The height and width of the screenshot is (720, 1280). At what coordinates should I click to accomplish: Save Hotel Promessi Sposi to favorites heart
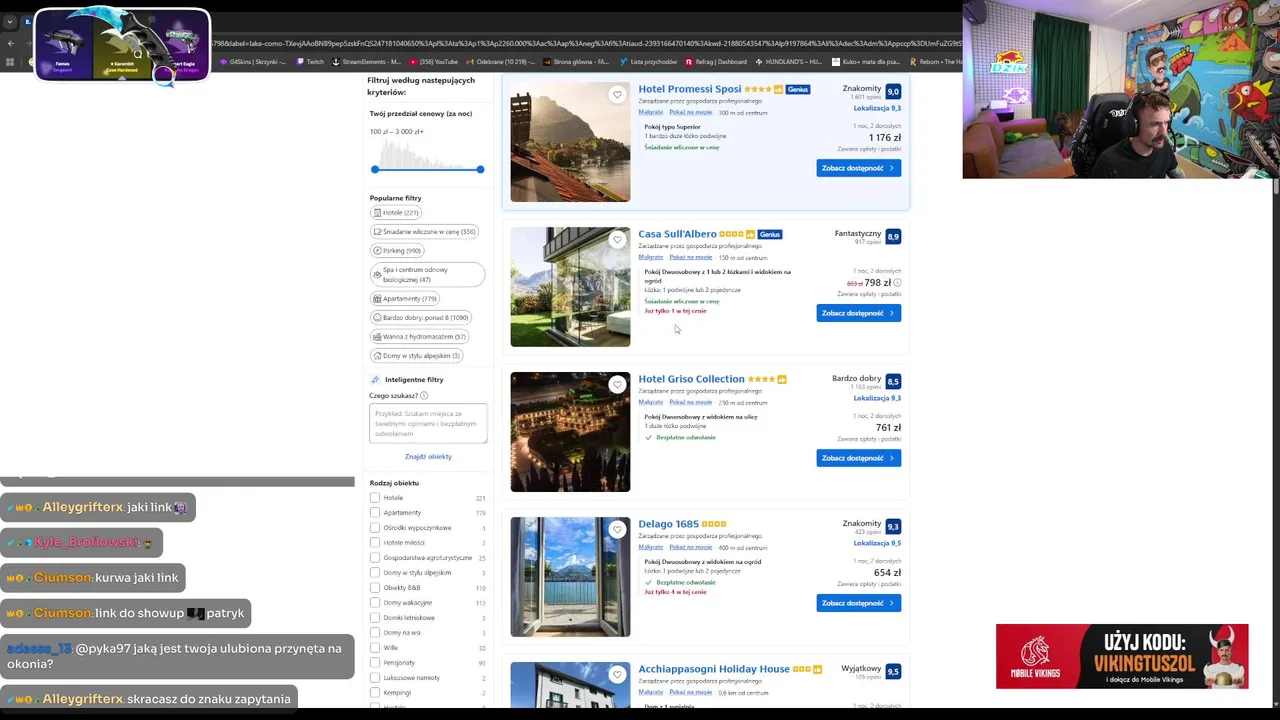tap(617, 95)
